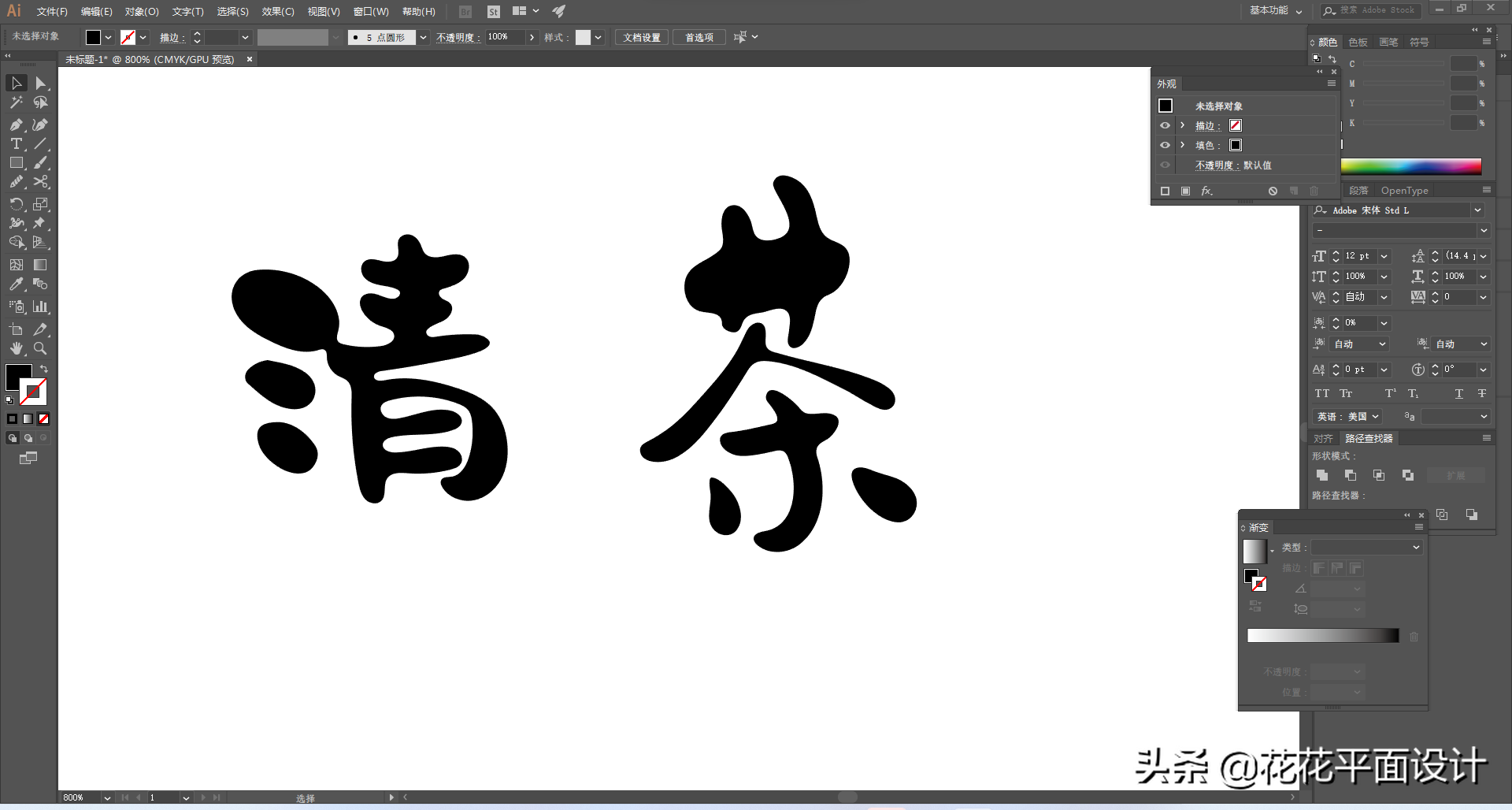This screenshot has height=810, width=1512.
Task: Select the Mesh tool
Action: pyautogui.click(x=17, y=265)
